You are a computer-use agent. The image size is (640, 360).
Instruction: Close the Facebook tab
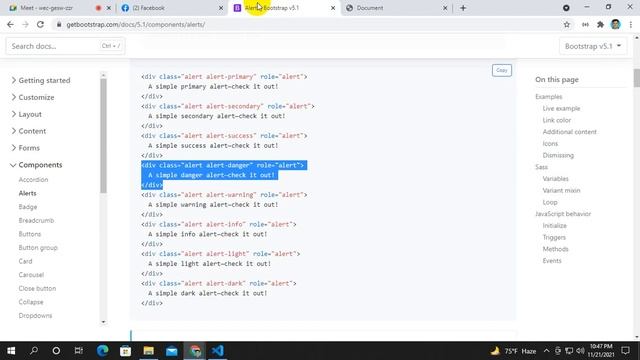(221, 8)
